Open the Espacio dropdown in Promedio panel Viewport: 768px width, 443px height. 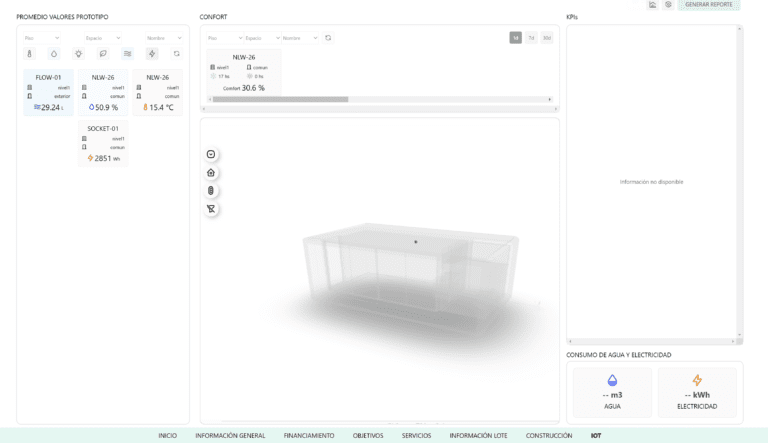[103, 38]
